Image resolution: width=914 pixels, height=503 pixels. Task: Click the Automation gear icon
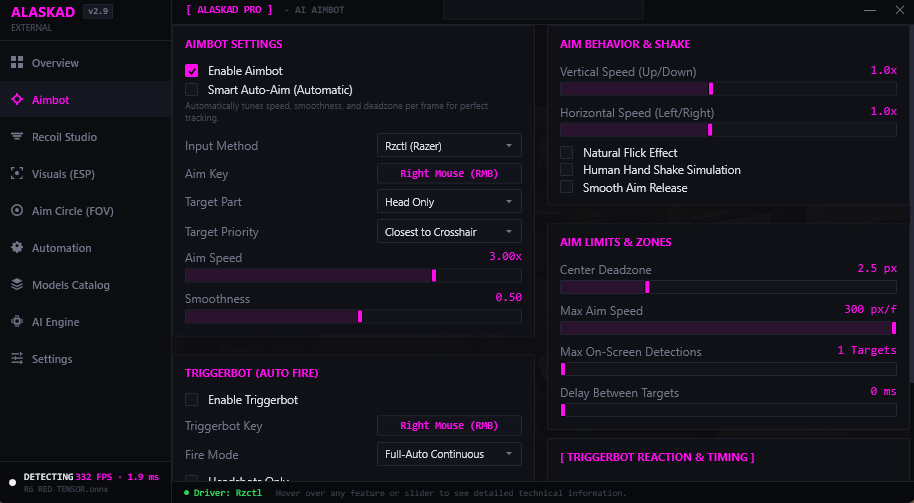click(x=17, y=247)
